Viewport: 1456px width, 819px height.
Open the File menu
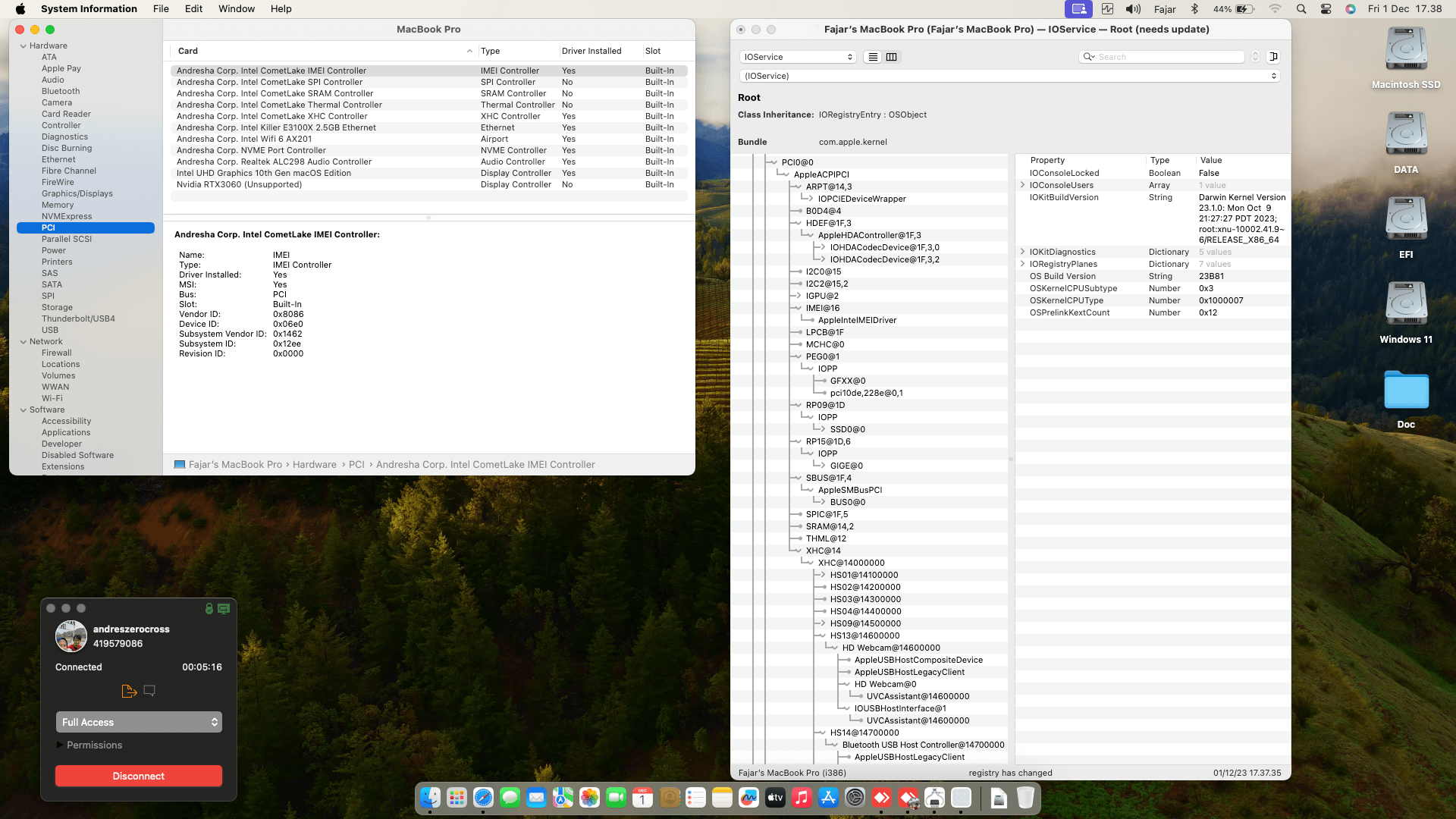161,9
